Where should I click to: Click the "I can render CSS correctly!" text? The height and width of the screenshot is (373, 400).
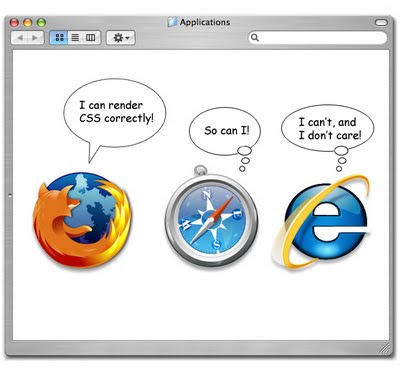(116, 112)
